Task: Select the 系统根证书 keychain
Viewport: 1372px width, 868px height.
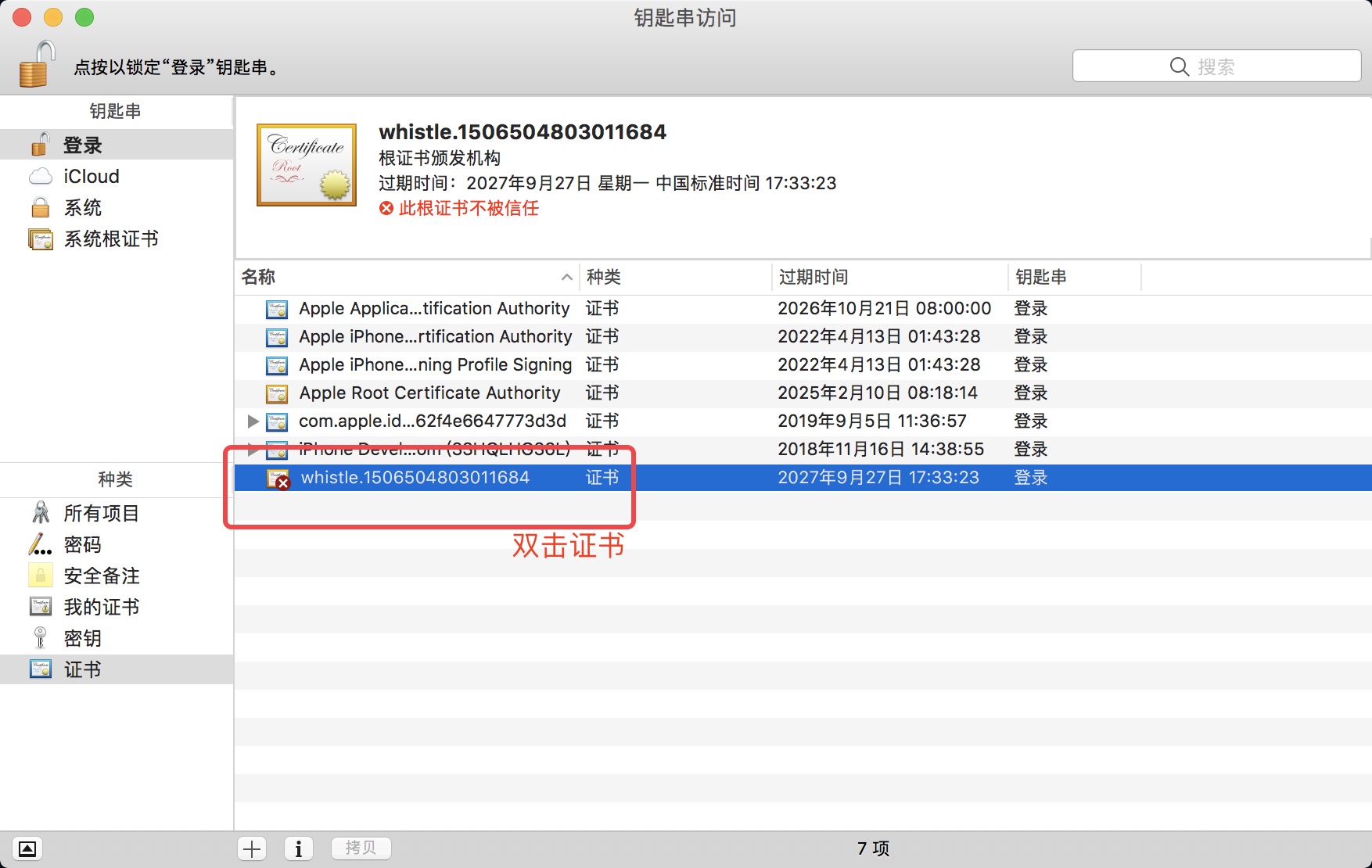Action: click(117, 239)
